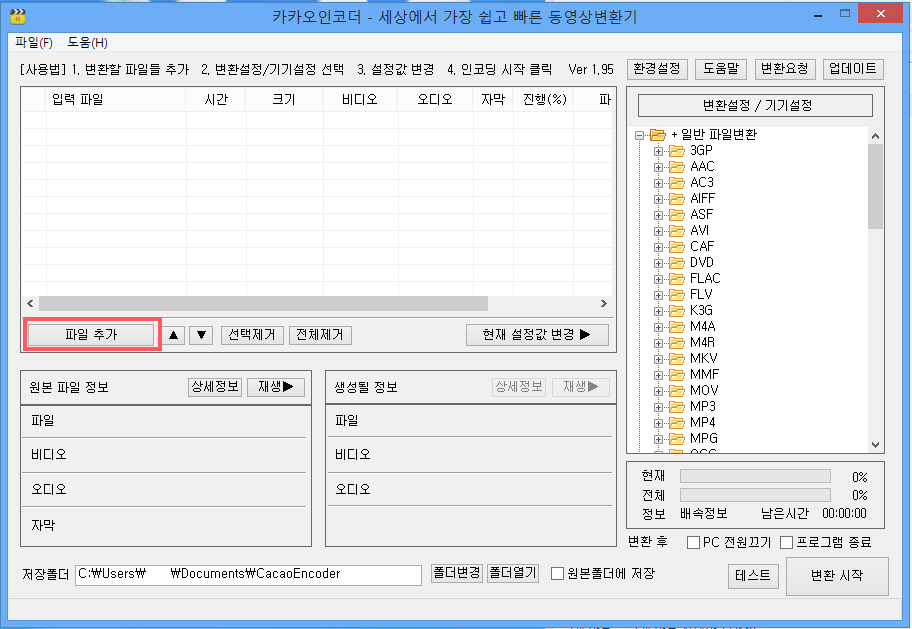This screenshot has width=912, height=629.
Task: Select the MP4 folder icon
Action: (x=676, y=423)
